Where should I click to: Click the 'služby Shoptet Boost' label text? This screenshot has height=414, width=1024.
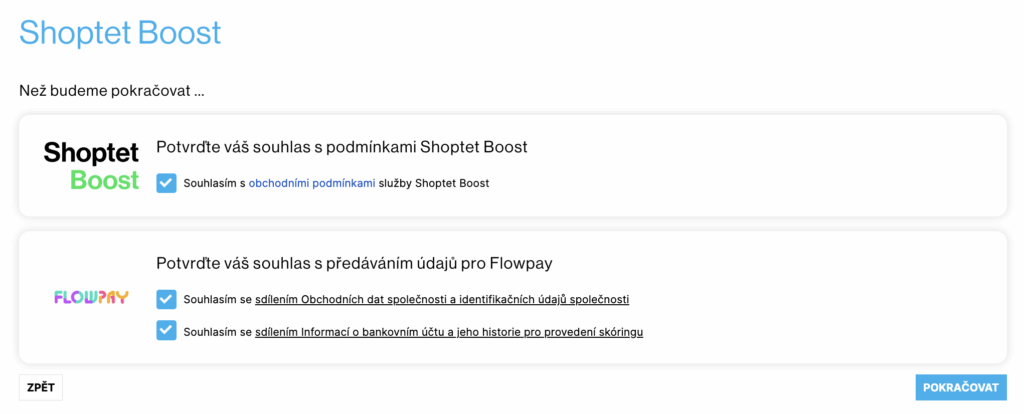click(x=434, y=183)
